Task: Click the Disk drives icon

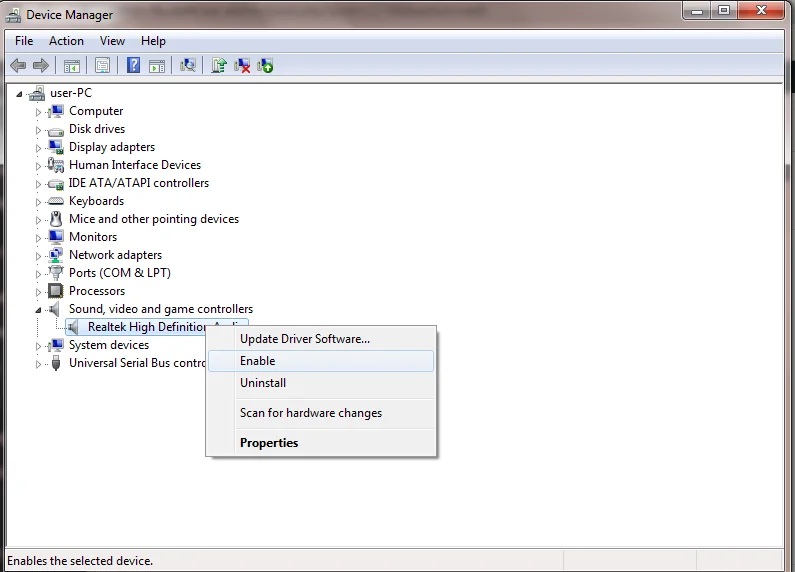Action: 56,130
